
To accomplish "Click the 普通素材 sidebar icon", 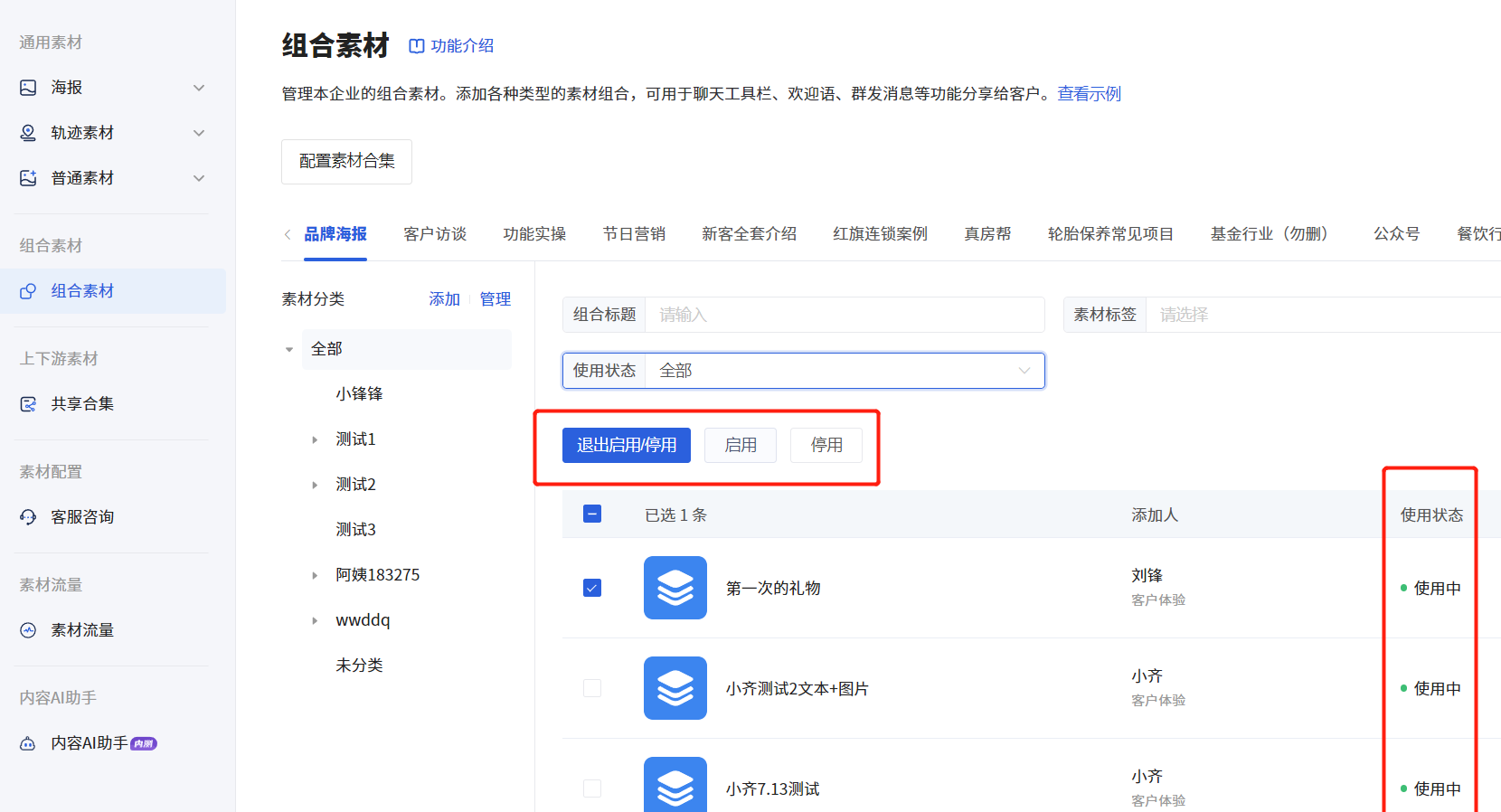I will click(x=28, y=178).
